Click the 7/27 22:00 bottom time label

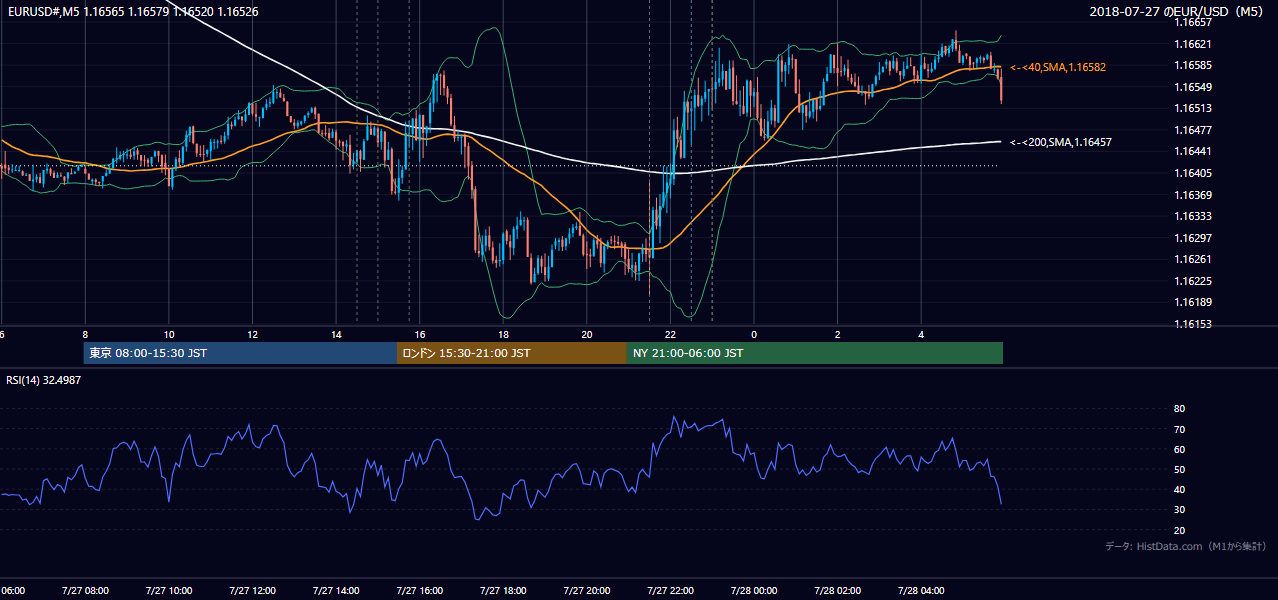coord(670,590)
